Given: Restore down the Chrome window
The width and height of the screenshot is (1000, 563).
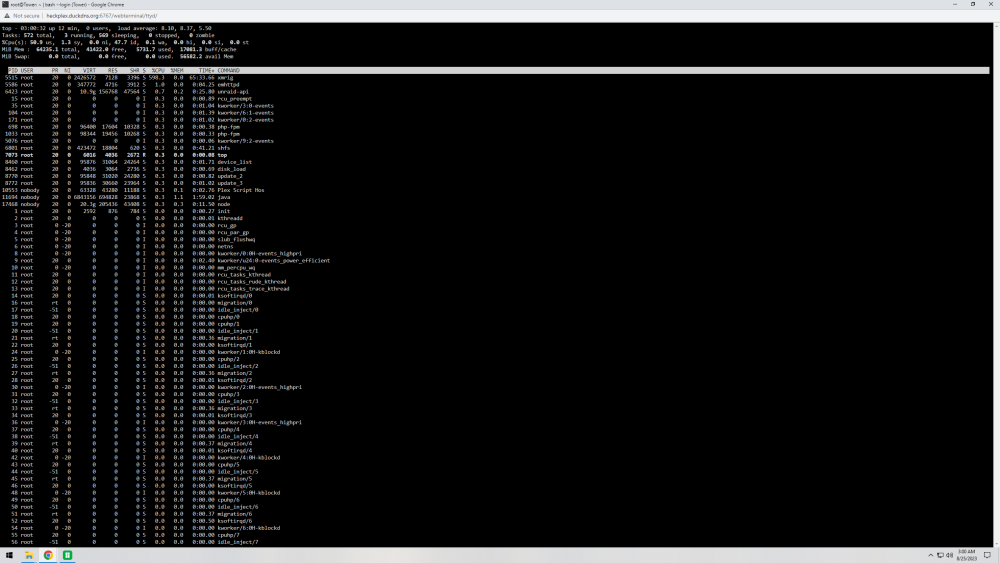Looking at the screenshot, I should pyautogui.click(x=973, y=4).
